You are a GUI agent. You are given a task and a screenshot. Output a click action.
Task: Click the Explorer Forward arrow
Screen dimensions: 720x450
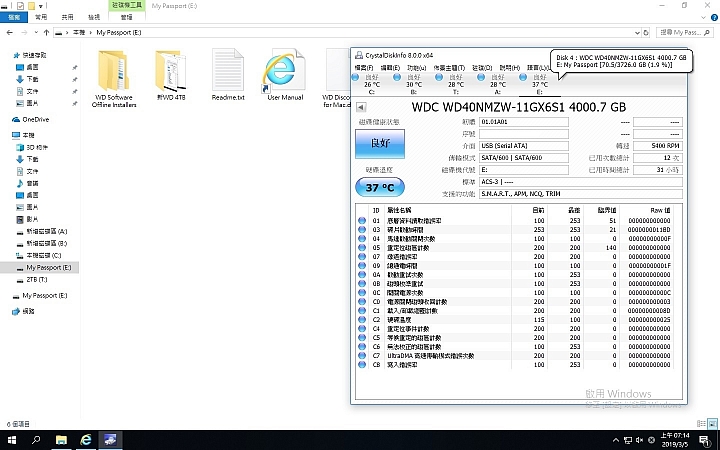[x=24, y=33]
